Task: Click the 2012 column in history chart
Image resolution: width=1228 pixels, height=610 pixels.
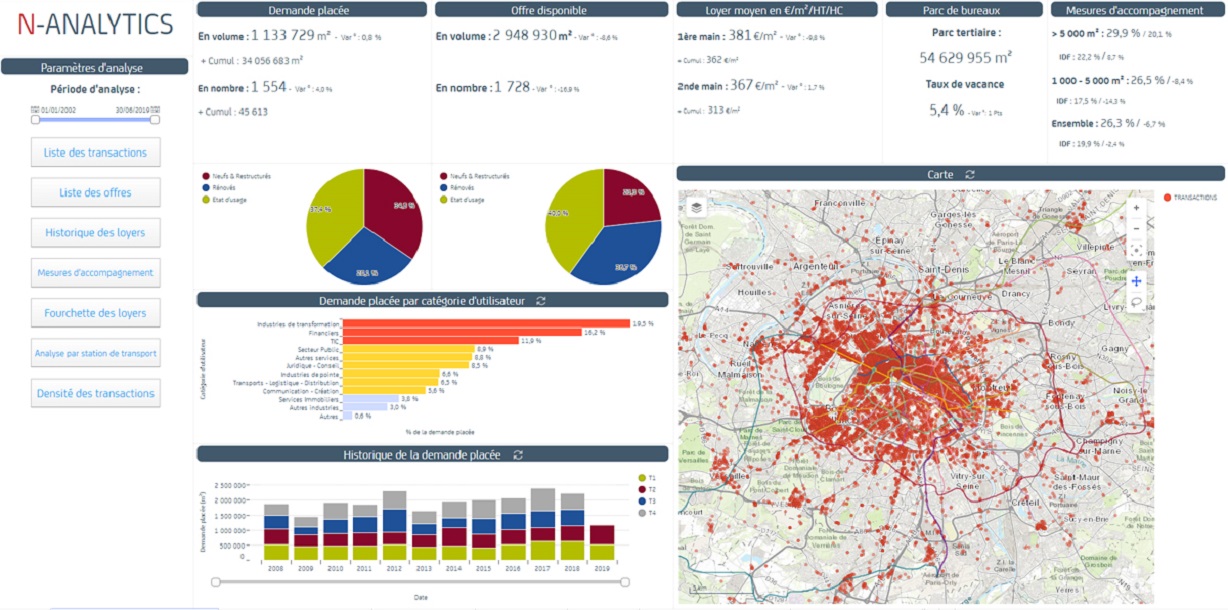Action: (x=394, y=525)
